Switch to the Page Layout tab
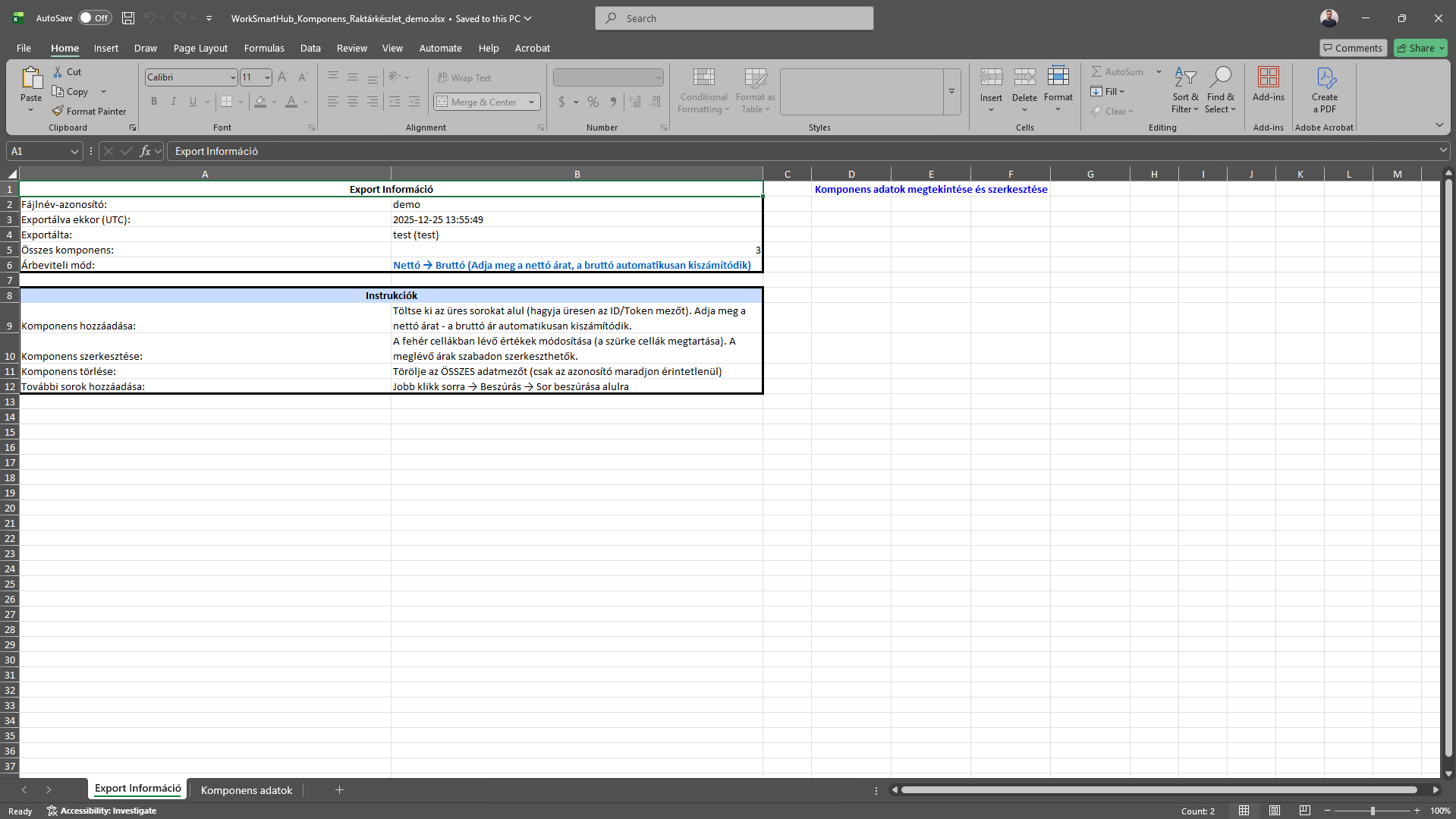Screen dimensions: 1456x819 click(200, 48)
